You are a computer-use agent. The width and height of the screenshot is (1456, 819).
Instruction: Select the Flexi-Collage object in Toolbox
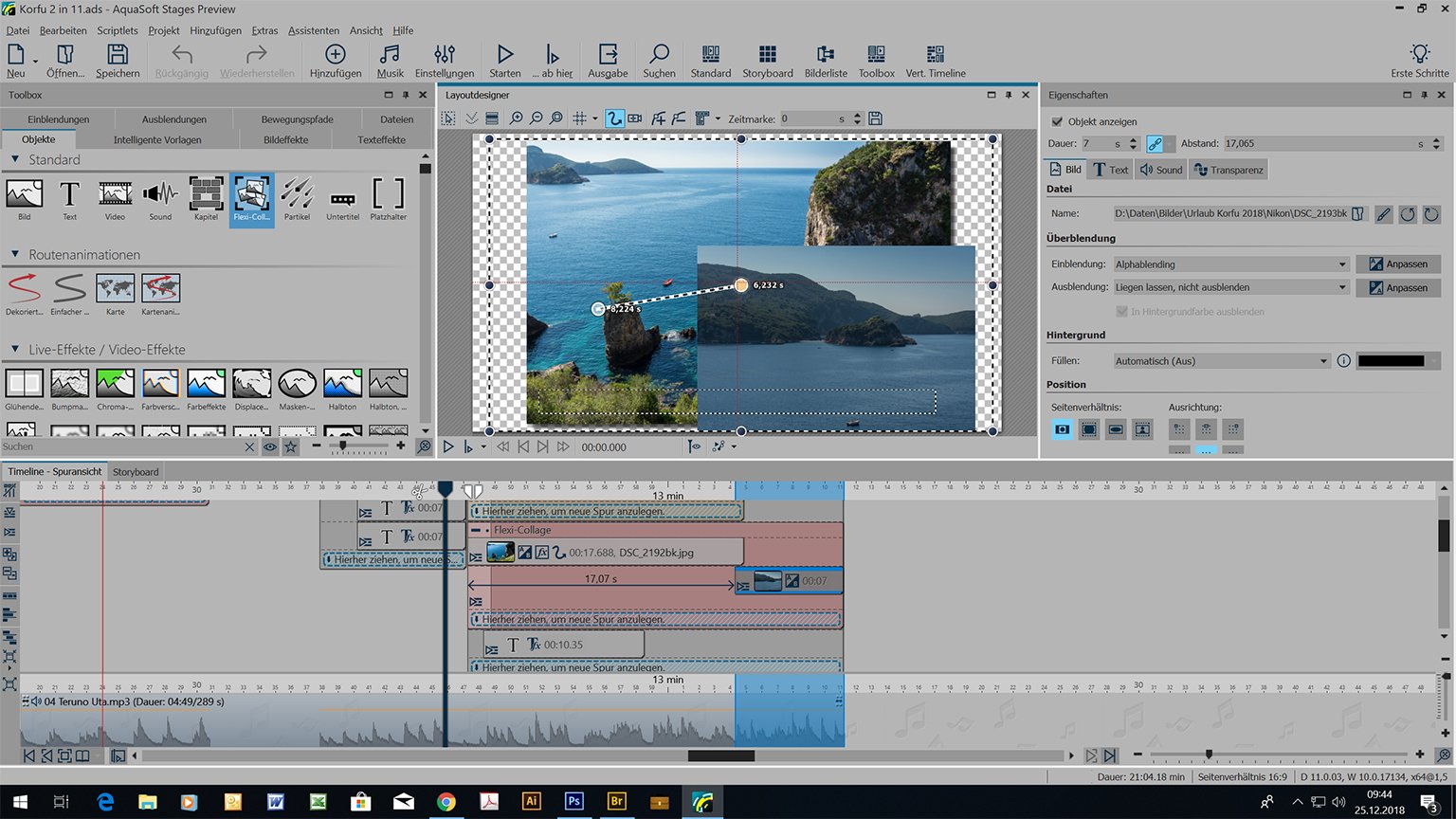[x=252, y=196]
